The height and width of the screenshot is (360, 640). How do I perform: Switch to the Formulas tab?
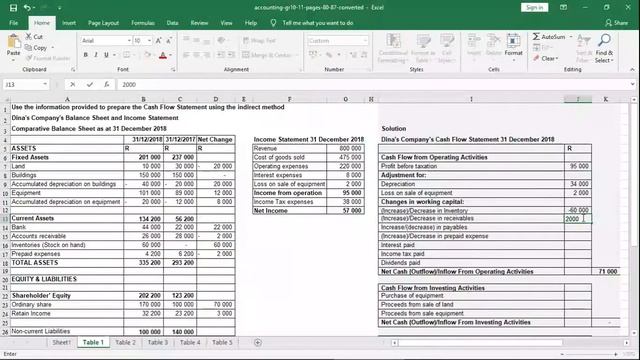click(x=143, y=23)
